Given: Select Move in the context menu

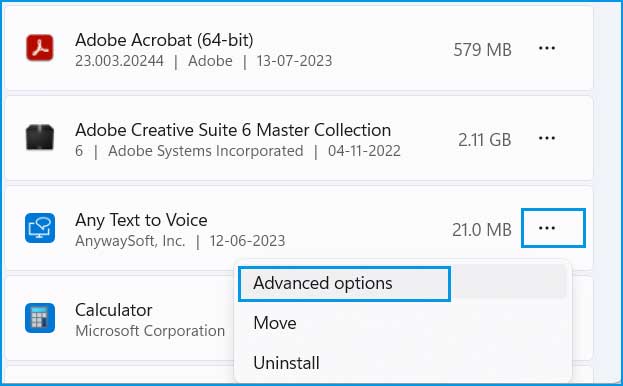Looking at the screenshot, I should [275, 323].
